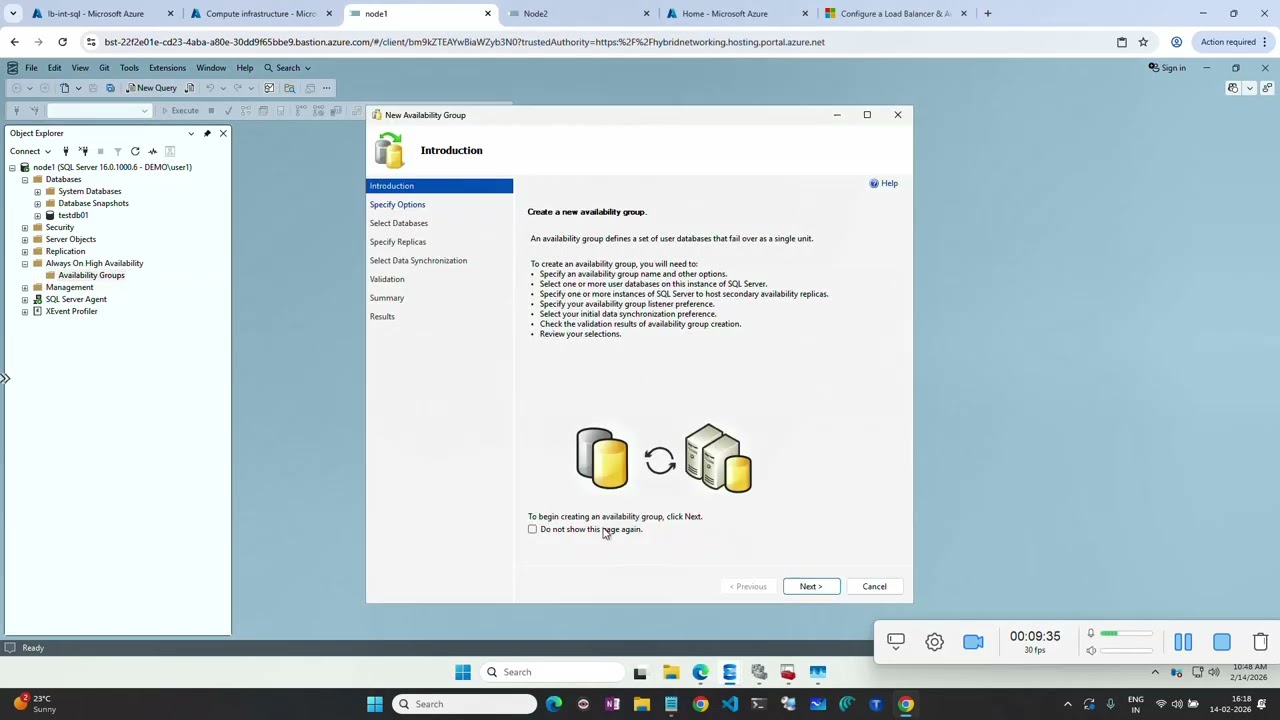Click the remote Windows Start button

[462, 673]
